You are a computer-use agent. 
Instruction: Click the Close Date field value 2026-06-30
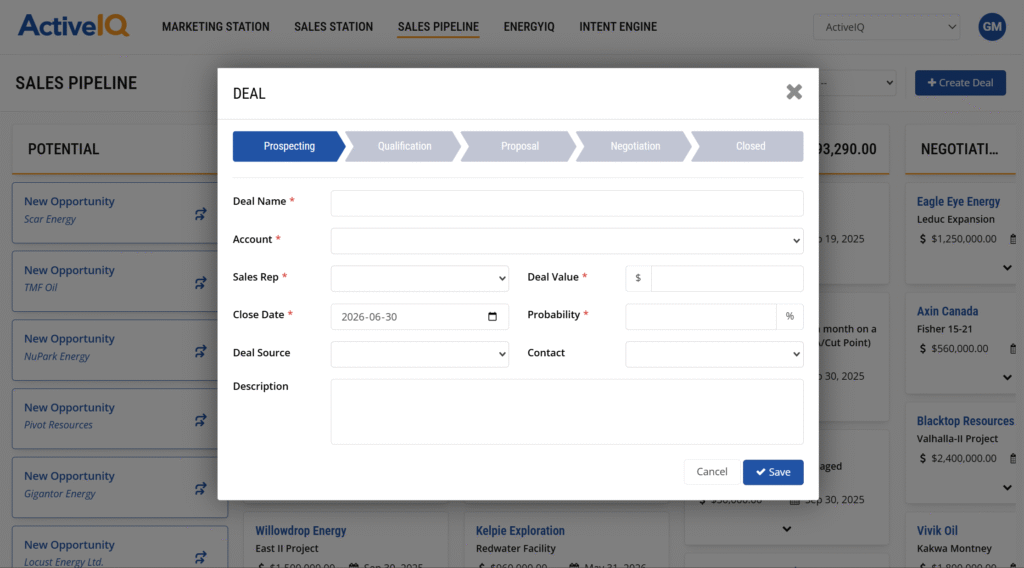pyautogui.click(x=369, y=317)
